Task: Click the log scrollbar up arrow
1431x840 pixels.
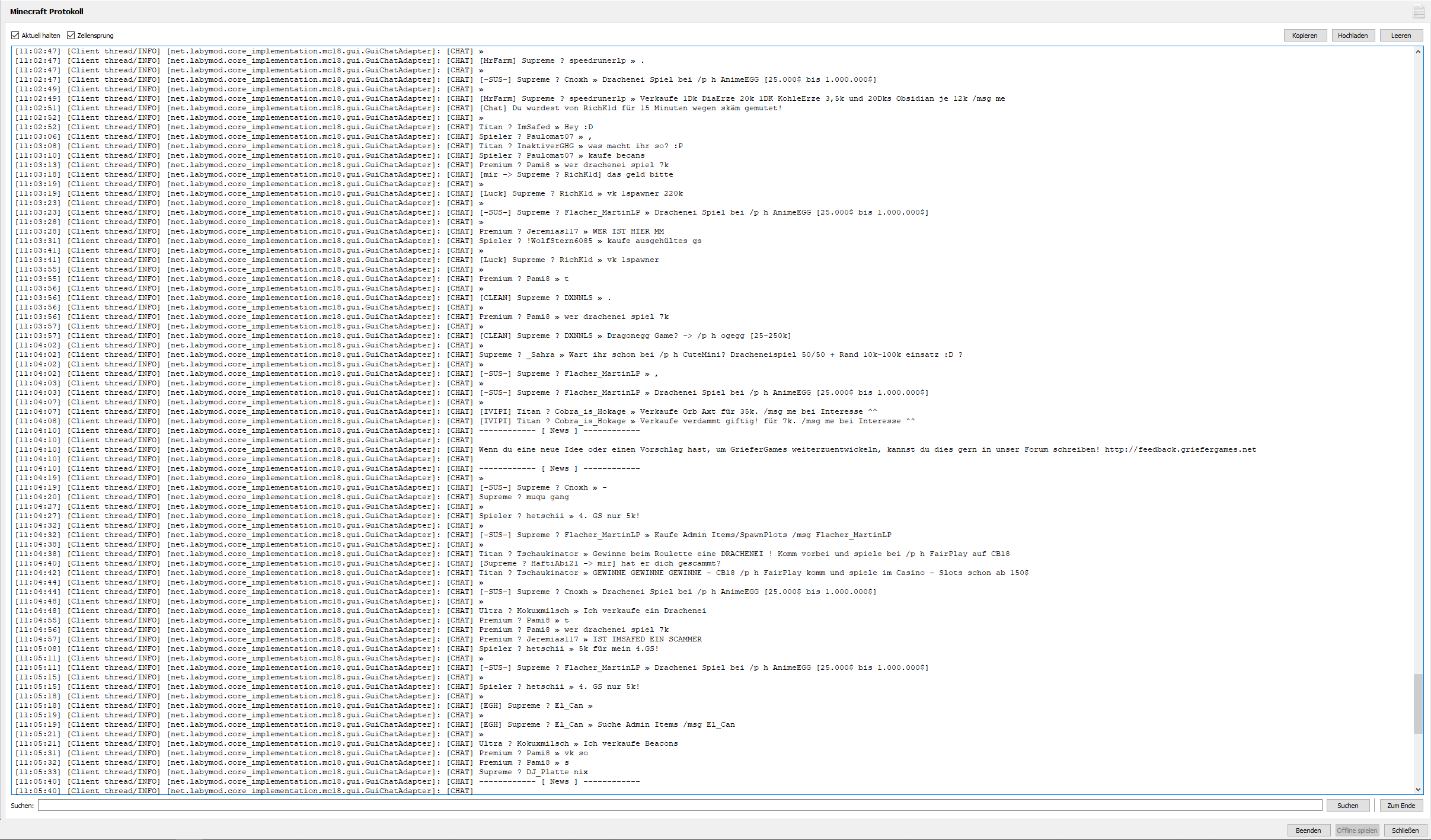Action: (1418, 52)
